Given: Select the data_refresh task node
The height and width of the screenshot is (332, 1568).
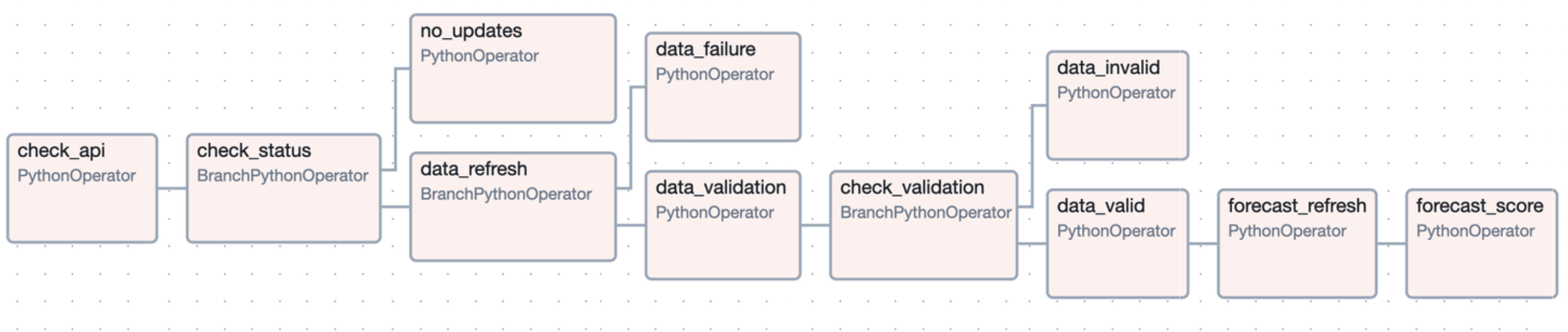Looking at the screenshot, I should (512, 207).
